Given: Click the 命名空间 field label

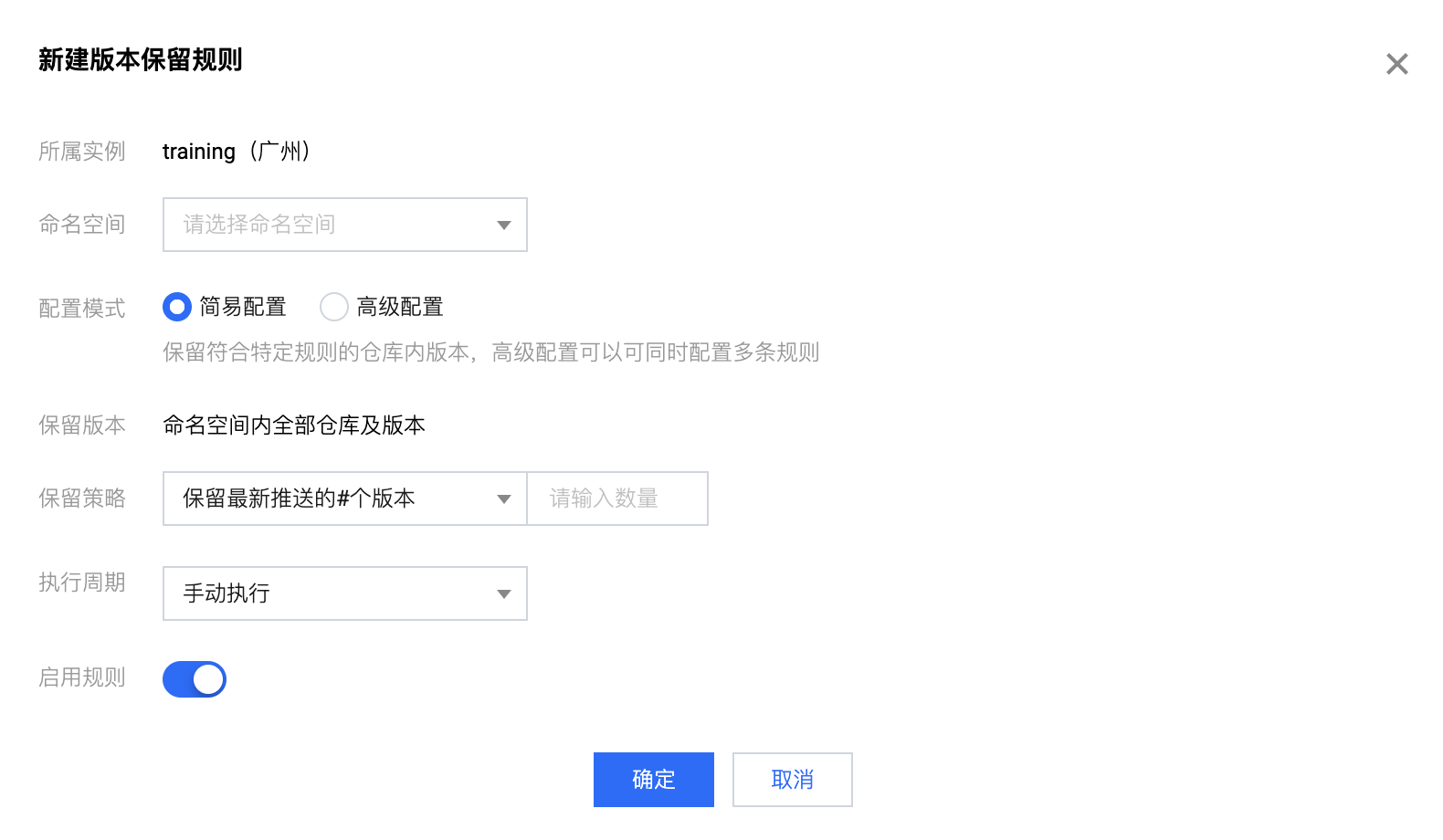Looking at the screenshot, I should pos(81,225).
